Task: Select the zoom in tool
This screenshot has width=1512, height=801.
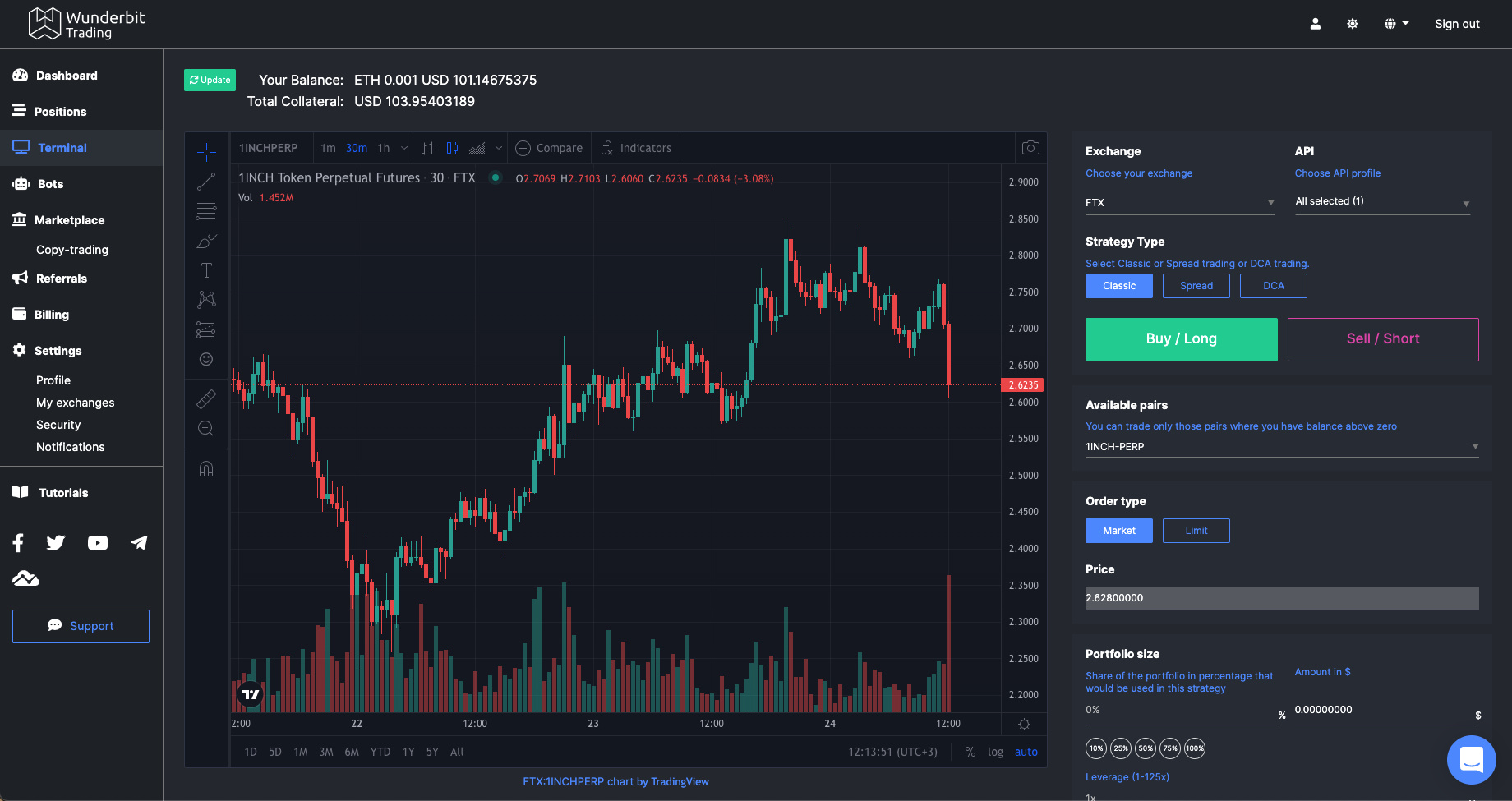Action: 206,428
